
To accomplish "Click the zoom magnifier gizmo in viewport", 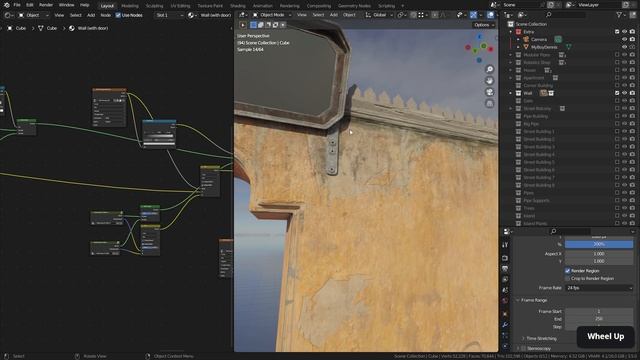I will tap(489, 69).
